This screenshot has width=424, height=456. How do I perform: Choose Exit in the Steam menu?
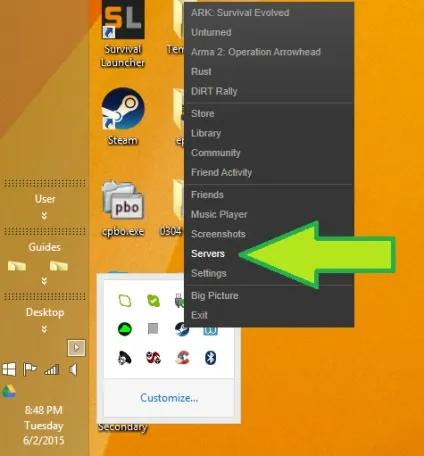tap(269, 315)
